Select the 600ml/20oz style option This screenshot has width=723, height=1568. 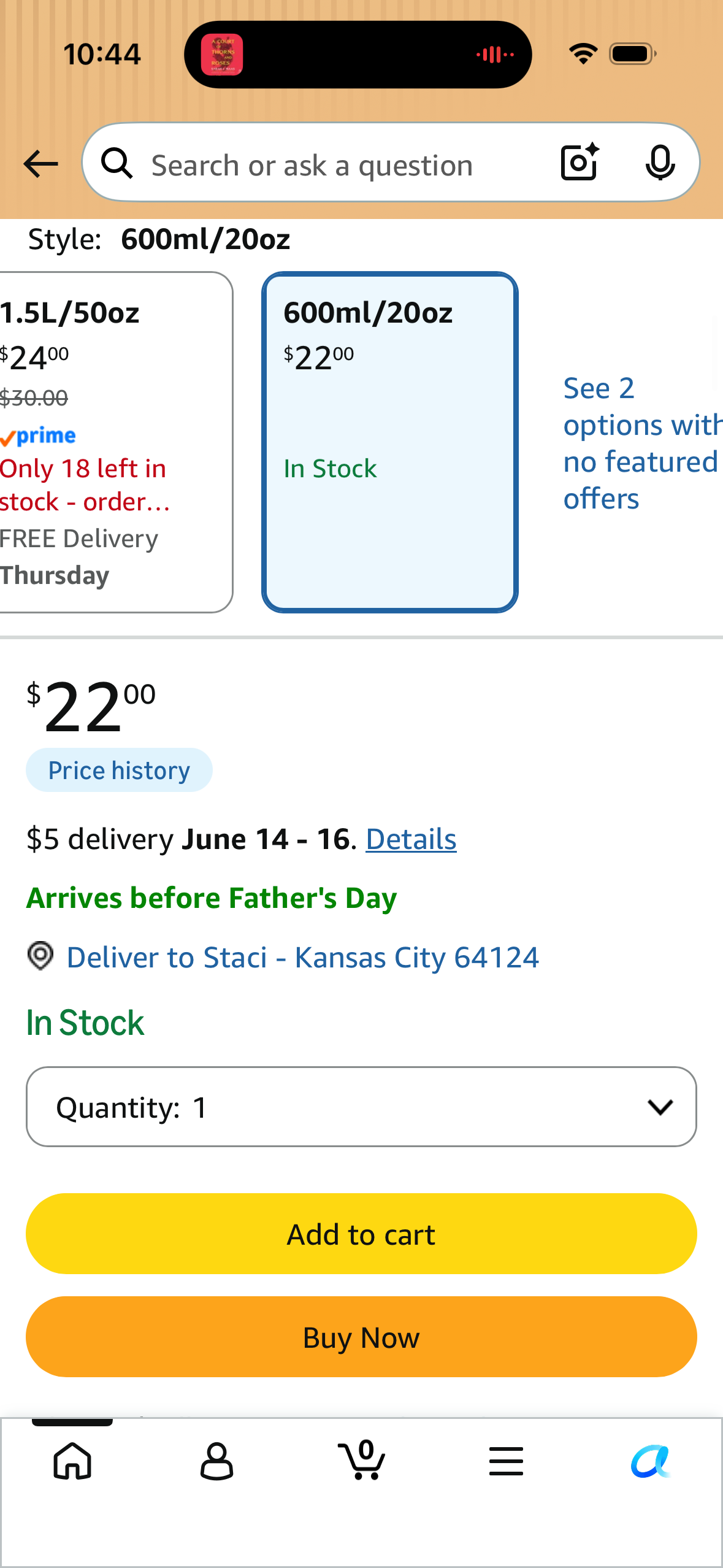(390, 442)
